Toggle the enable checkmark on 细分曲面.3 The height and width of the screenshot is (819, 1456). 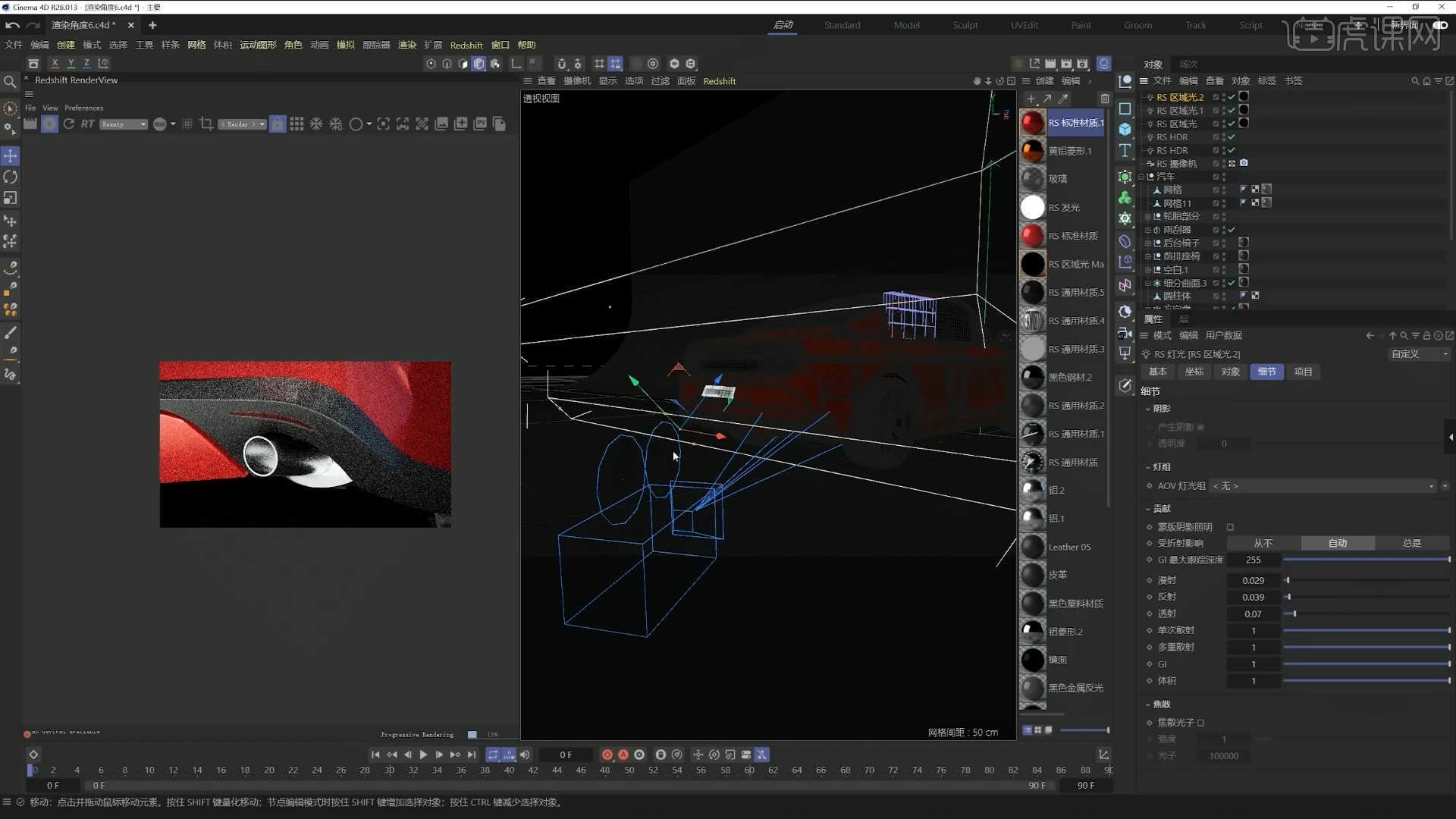tap(1230, 283)
